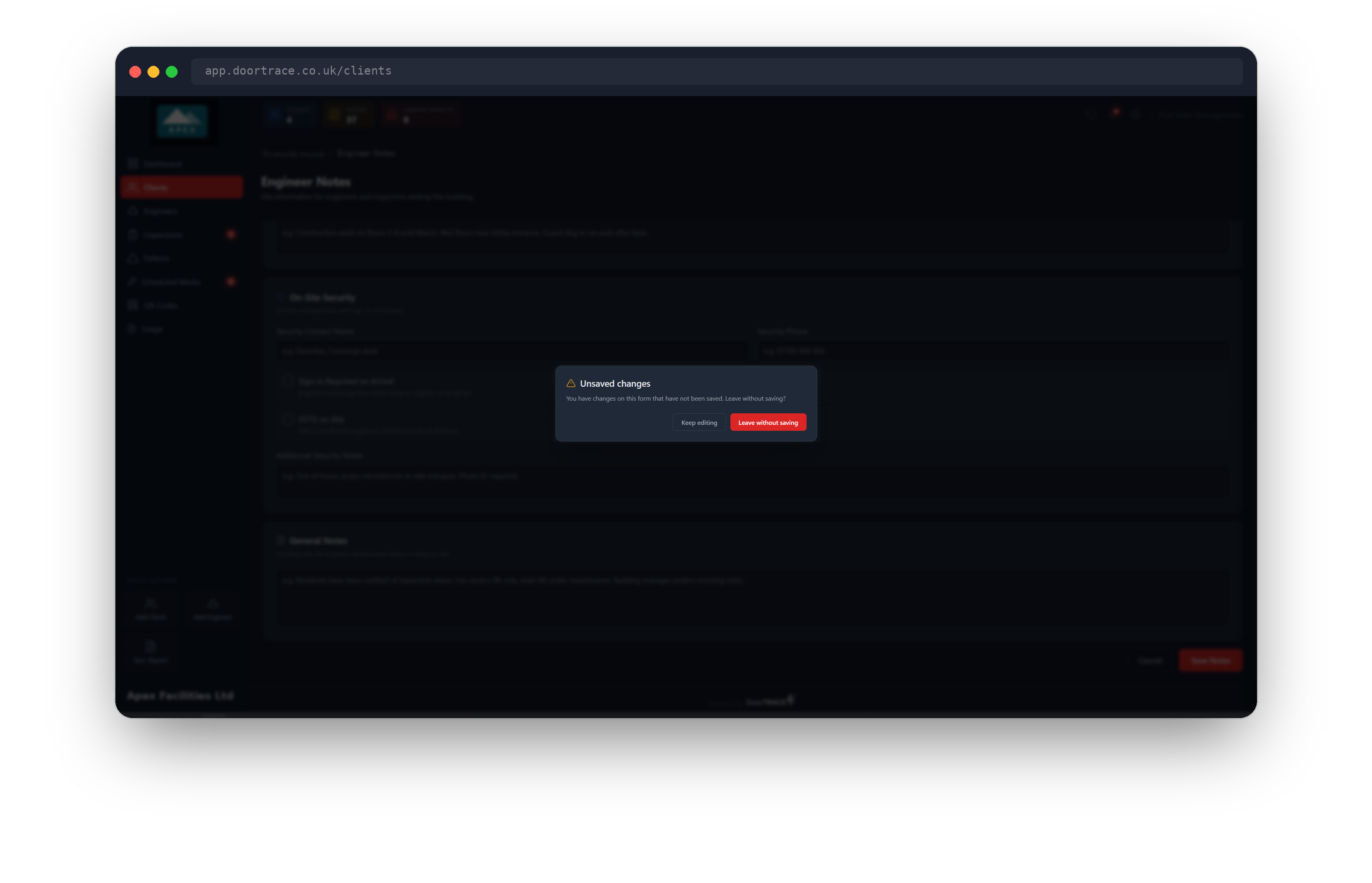Close the window with the red button
This screenshot has height=883, width=1372.
(x=135, y=72)
